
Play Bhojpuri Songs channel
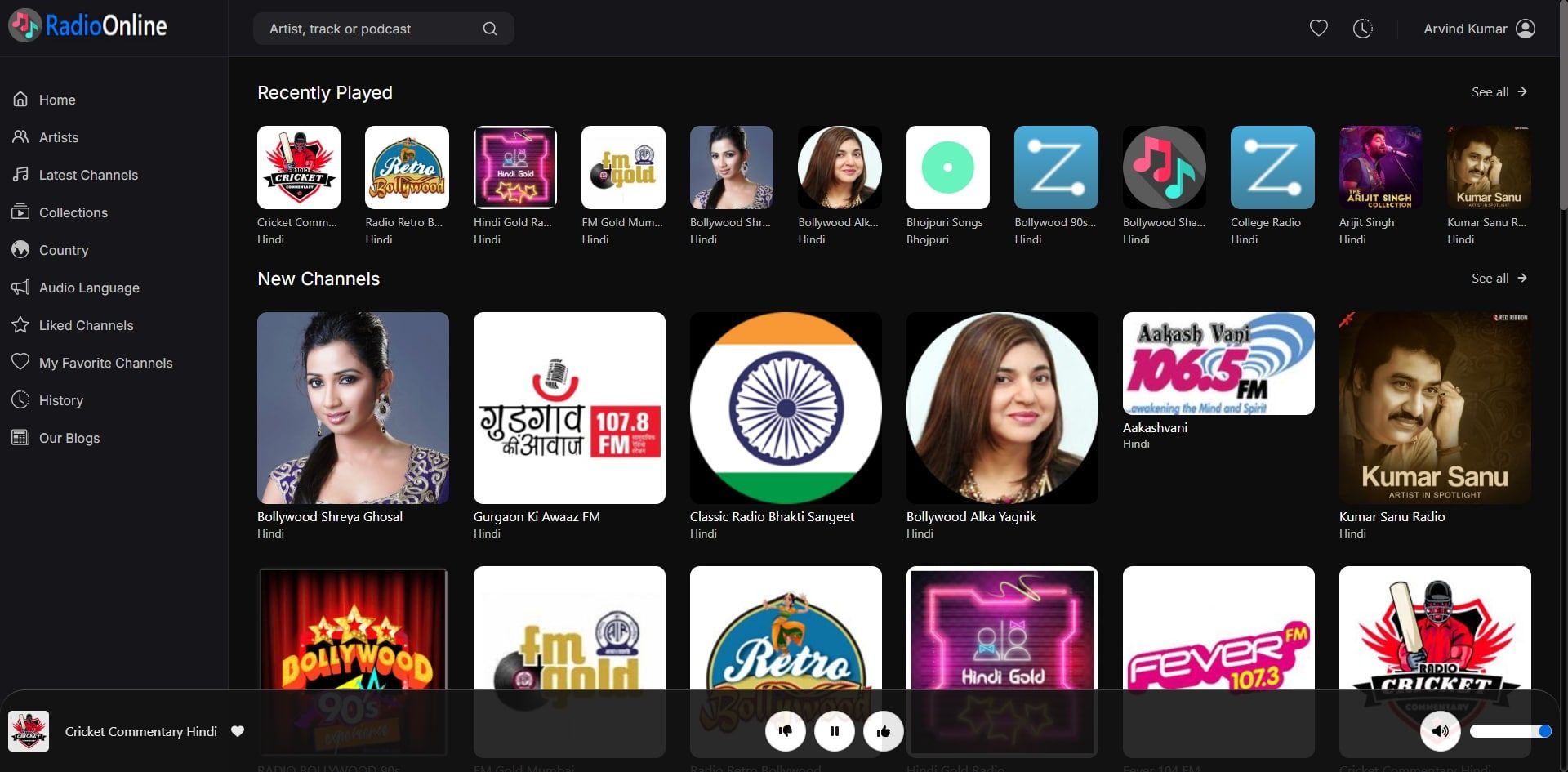tap(948, 167)
